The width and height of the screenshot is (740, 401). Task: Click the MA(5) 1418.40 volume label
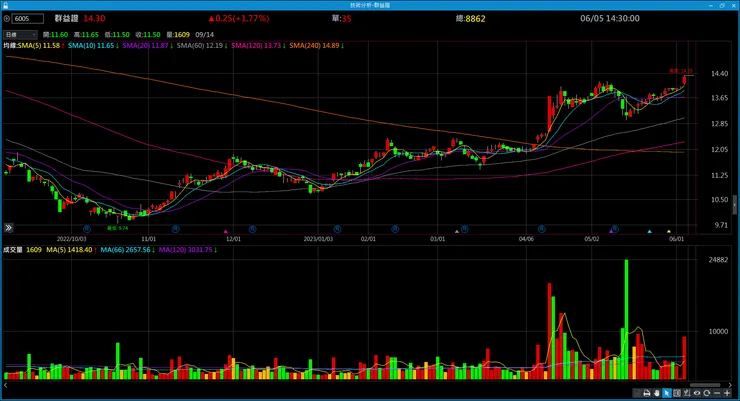[x=71, y=250]
